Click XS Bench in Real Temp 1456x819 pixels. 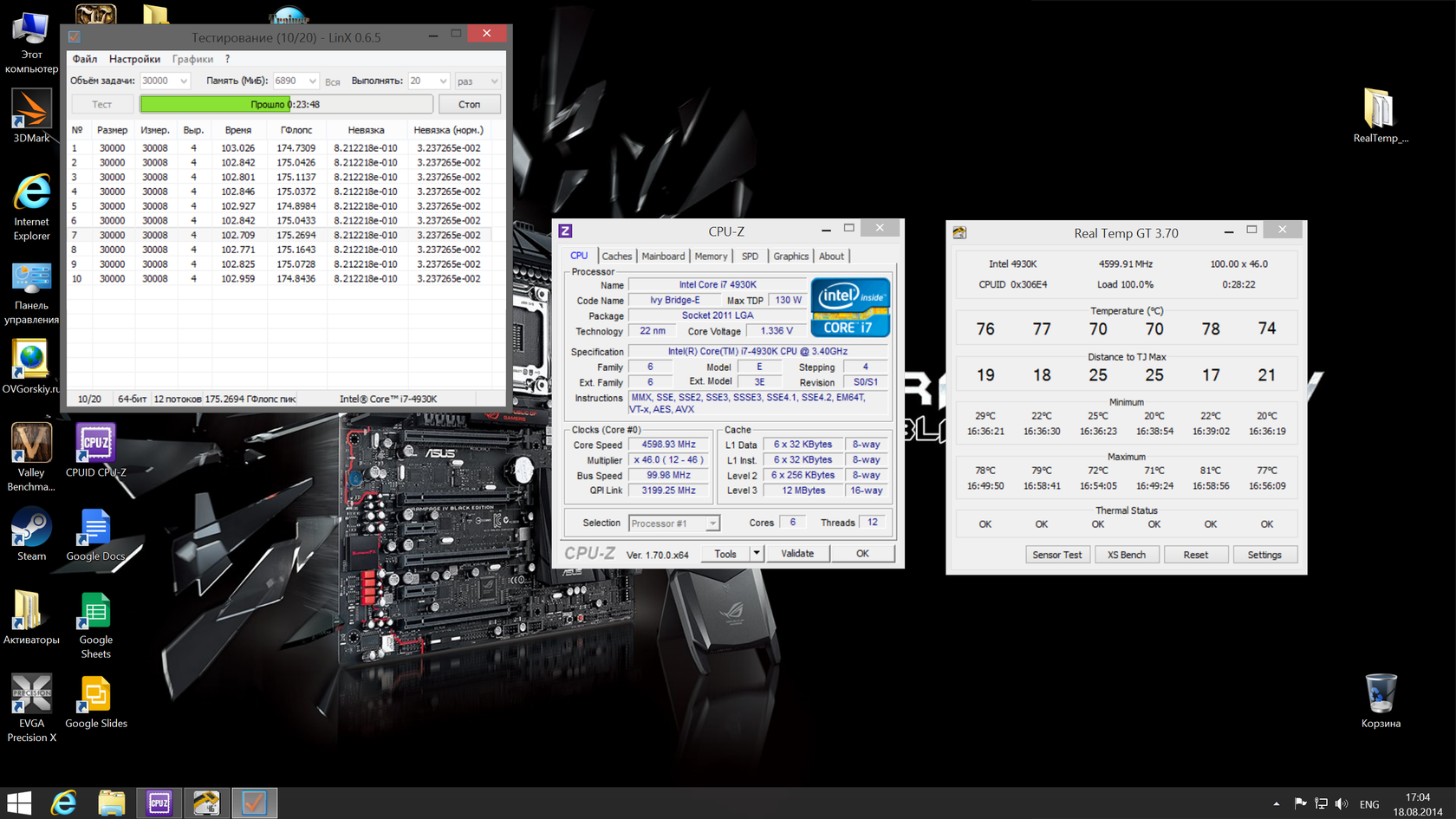tap(1127, 555)
